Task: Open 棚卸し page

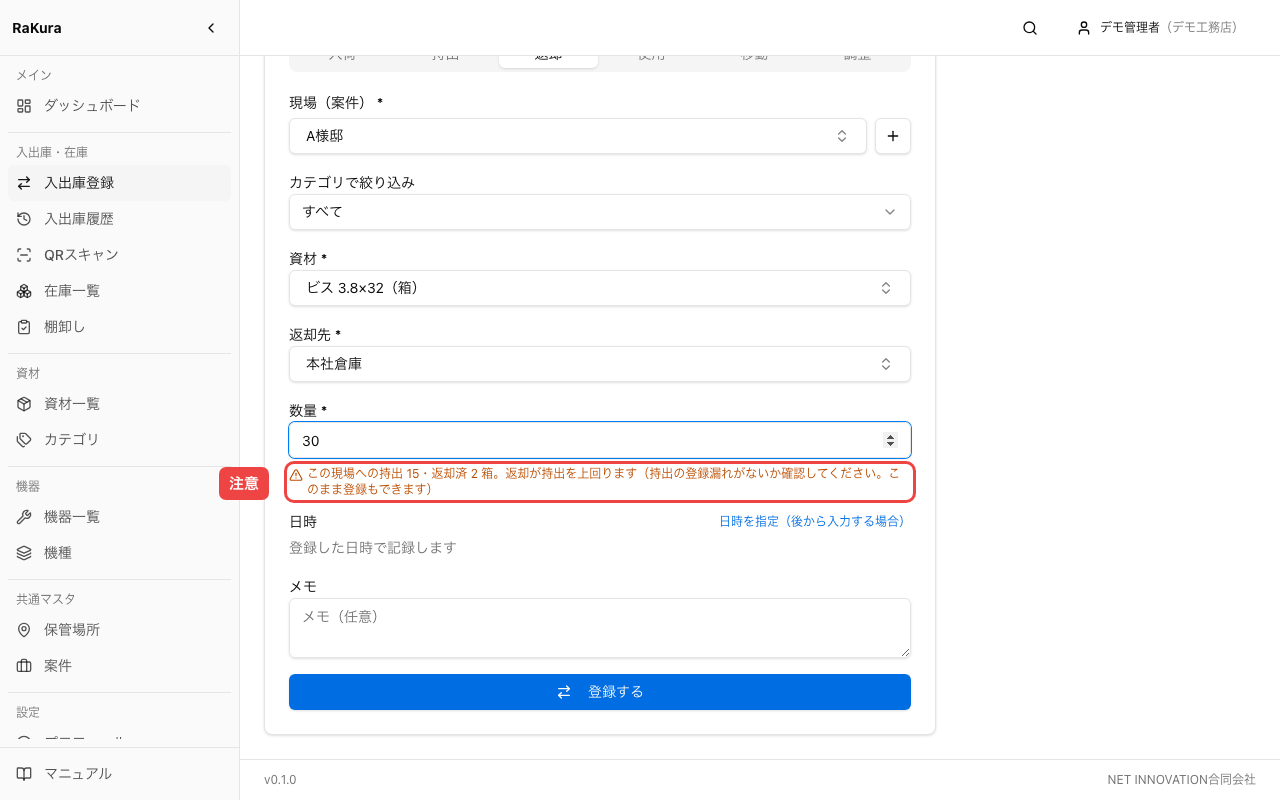Action: [x=119, y=327]
